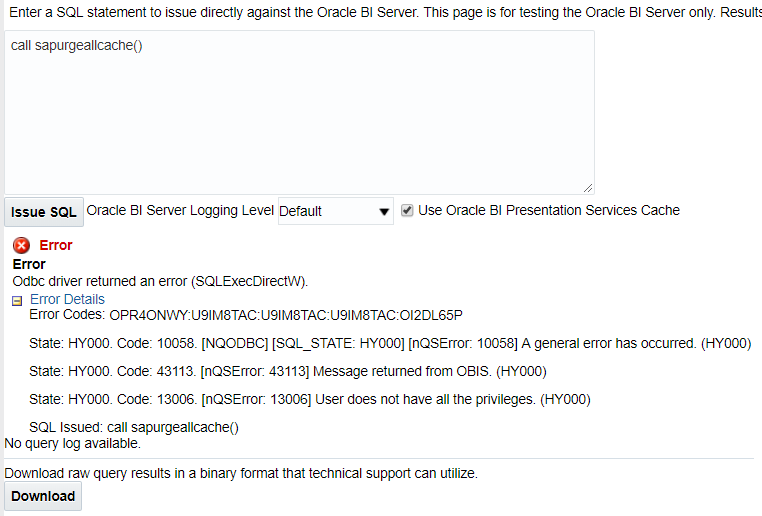This screenshot has height=516, width=762.
Task: Open the Logging Level dropdown arrow
Action: (x=384, y=211)
